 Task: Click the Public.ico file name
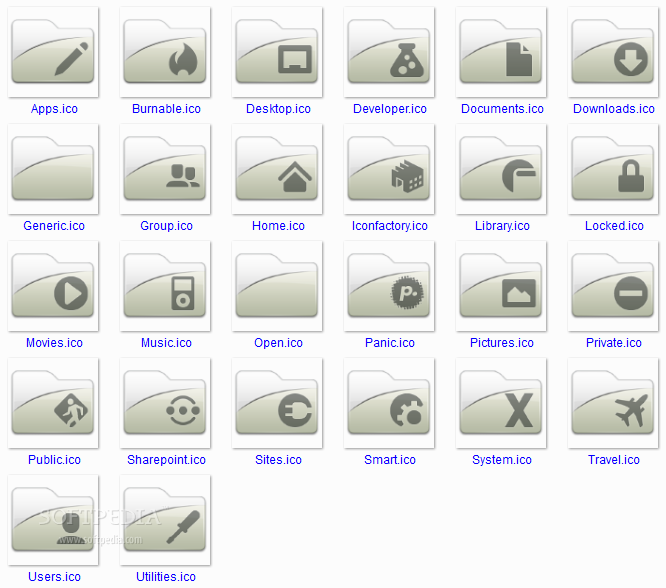coord(54,460)
